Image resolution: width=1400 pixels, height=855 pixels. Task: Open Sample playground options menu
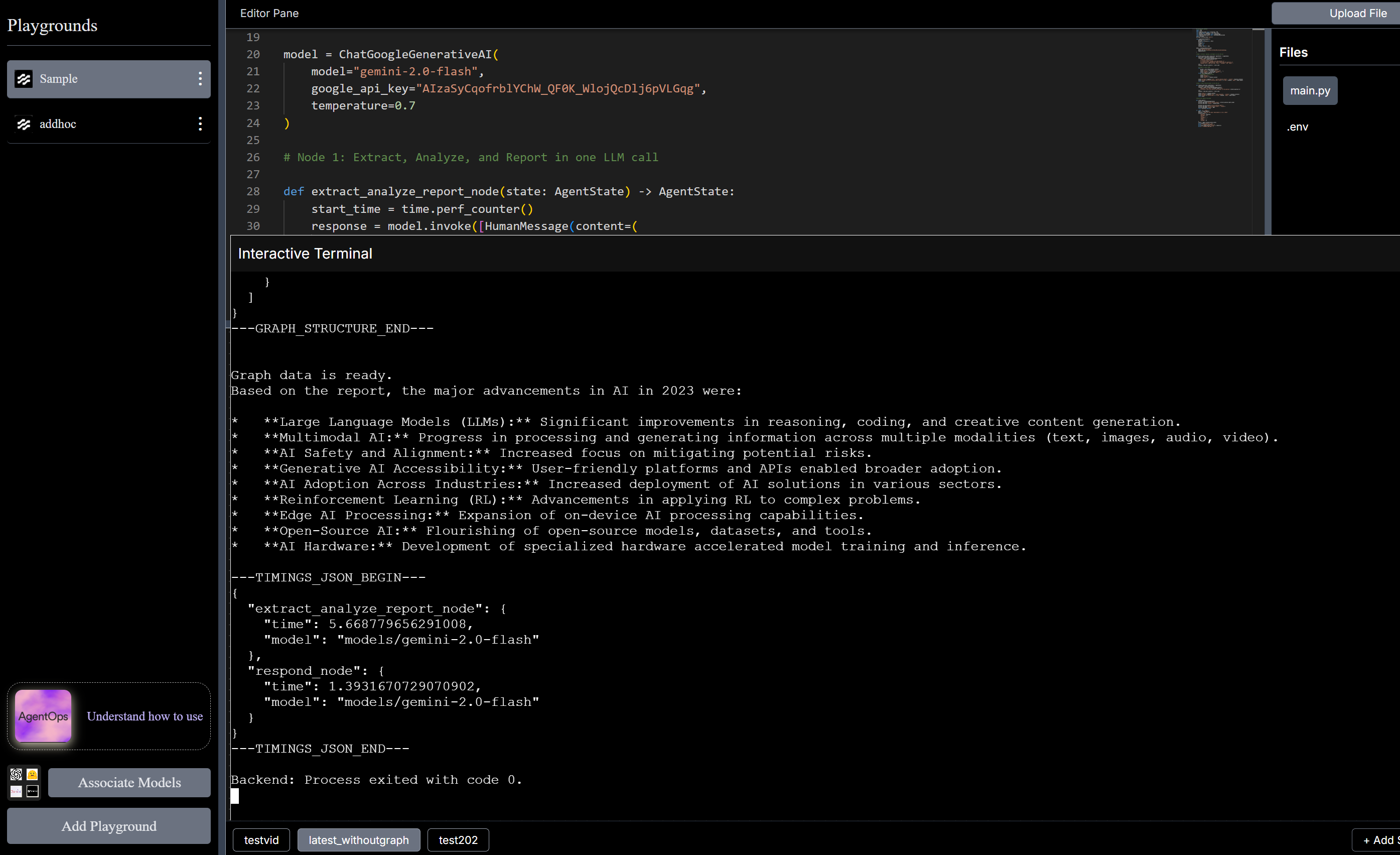pos(200,79)
